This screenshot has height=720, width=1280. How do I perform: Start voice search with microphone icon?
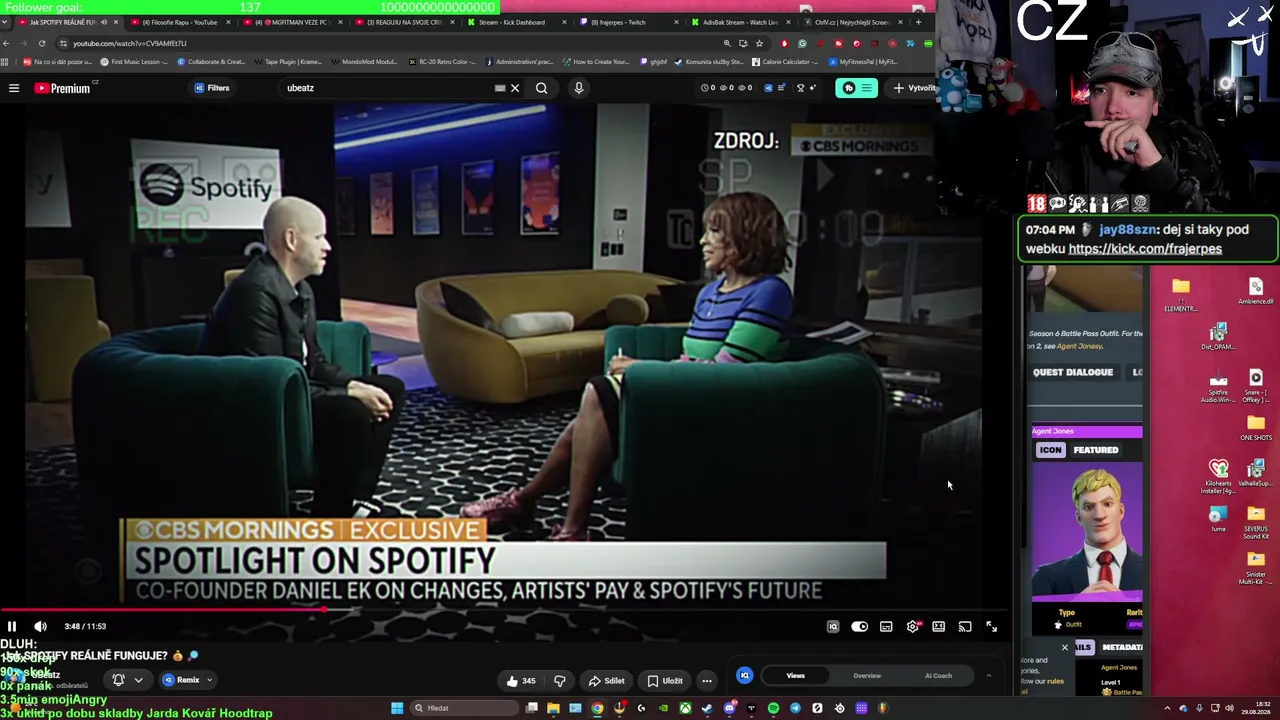coord(578,88)
